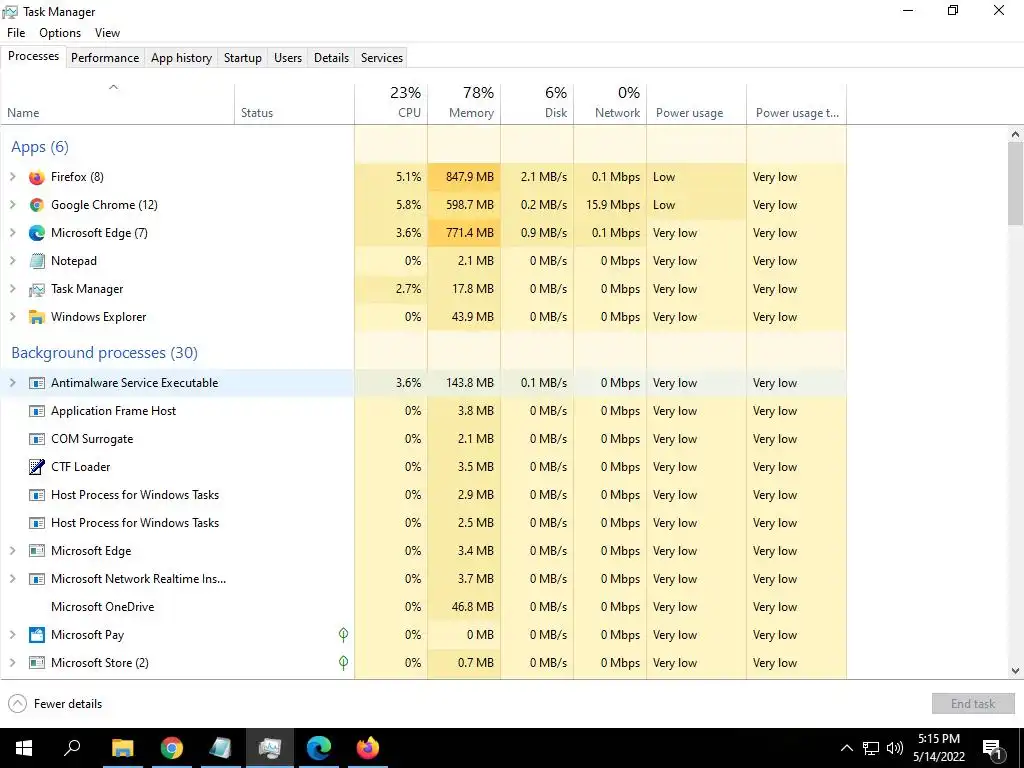Open the File menu
Screen dimensions: 1024x768
tap(16, 33)
